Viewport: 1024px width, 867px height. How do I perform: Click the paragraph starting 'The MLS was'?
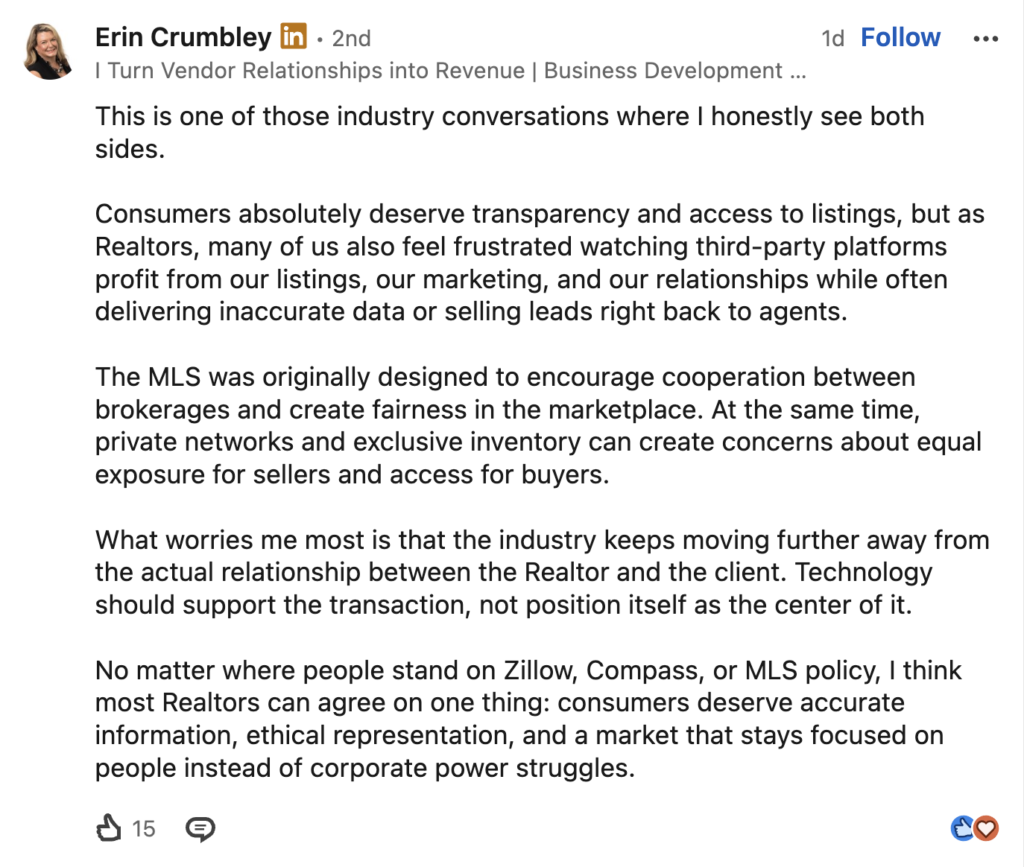tap(538, 426)
